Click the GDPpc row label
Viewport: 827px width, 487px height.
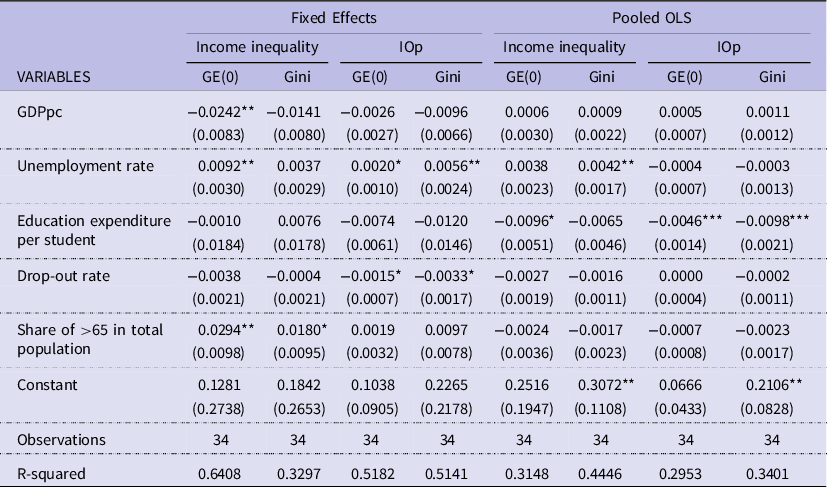click(39, 113)
